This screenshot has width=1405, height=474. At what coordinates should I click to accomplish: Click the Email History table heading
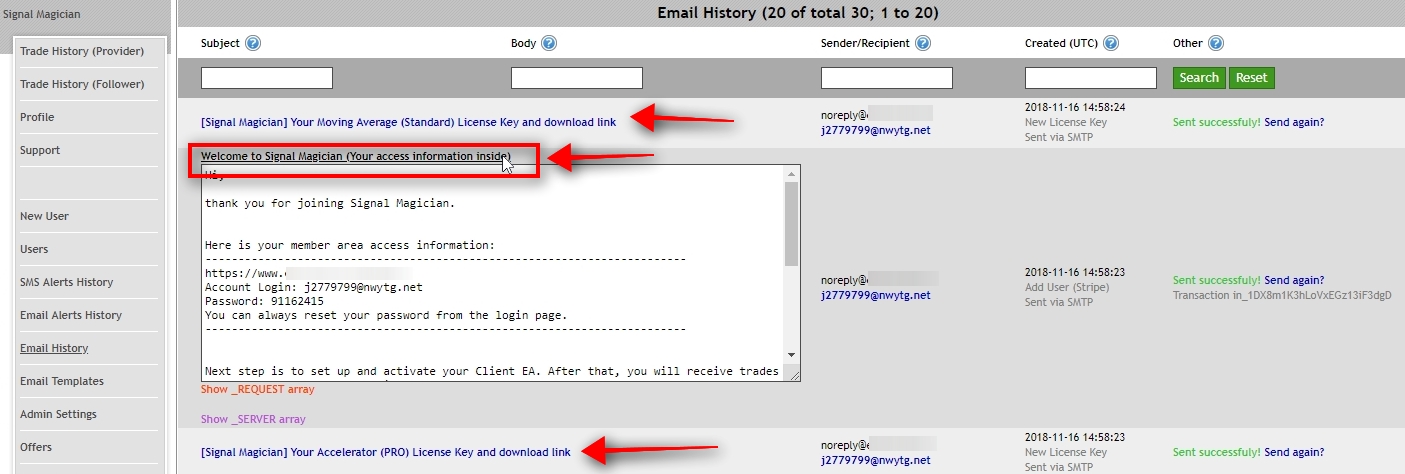tap(797, 13)
